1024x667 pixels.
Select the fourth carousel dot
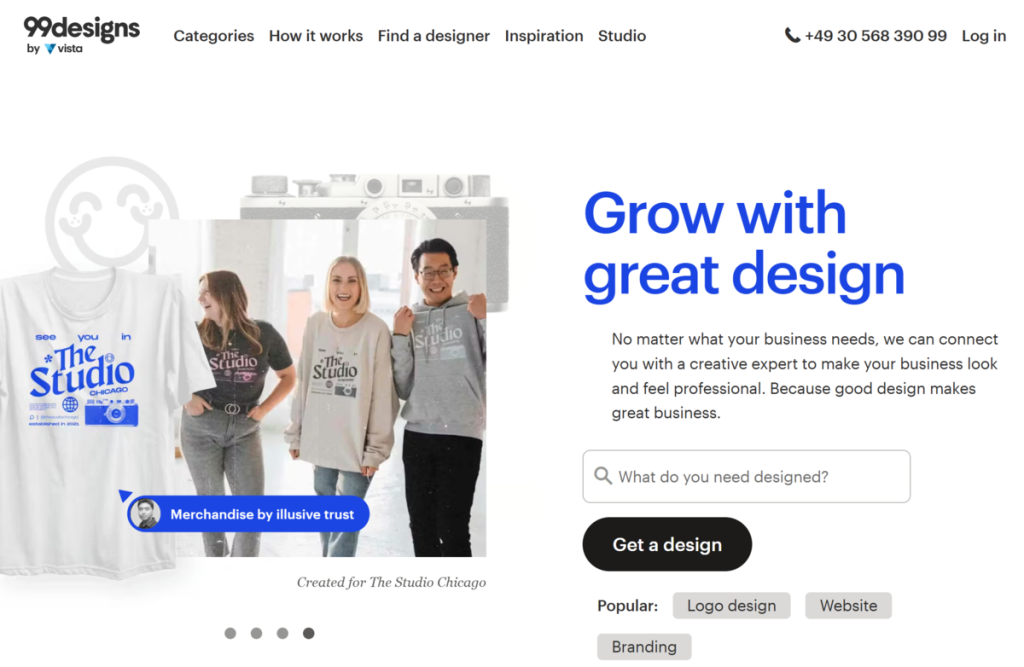308,633
